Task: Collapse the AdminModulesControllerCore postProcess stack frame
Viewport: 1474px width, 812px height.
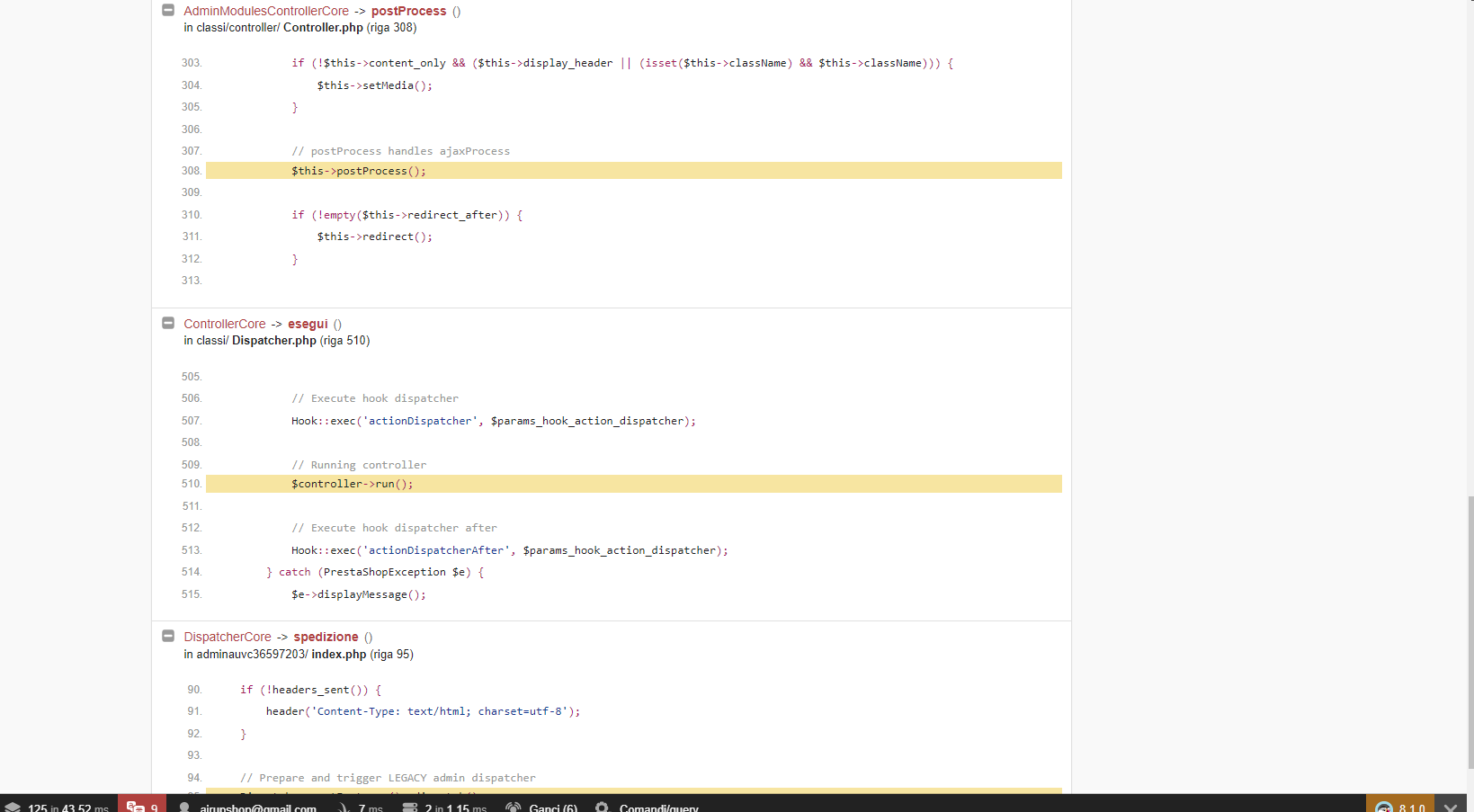Action: pyautogui.click(x=168, y=10)
